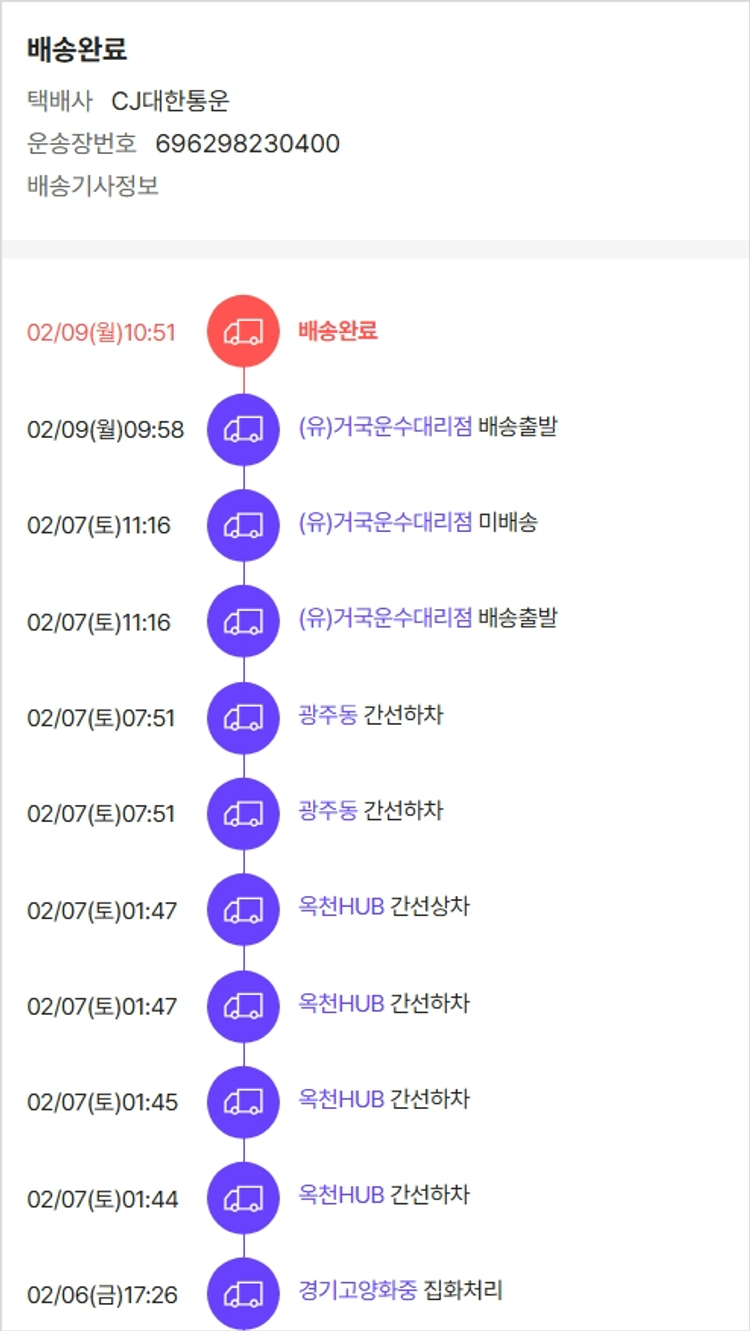This screenshot has width=750, height=1331.
Task: Open (유)거국운수대리점 link in 미배송 row
Action: tap(385, 523)
